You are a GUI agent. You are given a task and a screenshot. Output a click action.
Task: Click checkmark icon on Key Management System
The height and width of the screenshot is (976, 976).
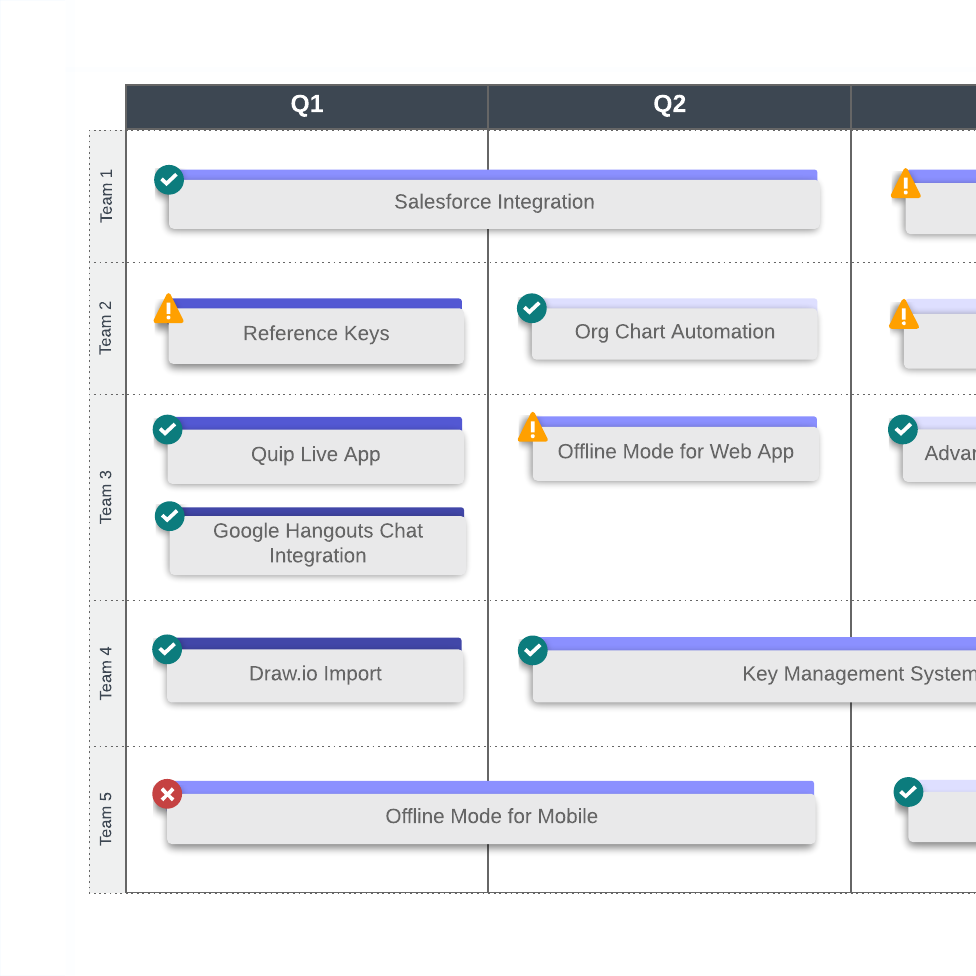[x=533, y=651]
